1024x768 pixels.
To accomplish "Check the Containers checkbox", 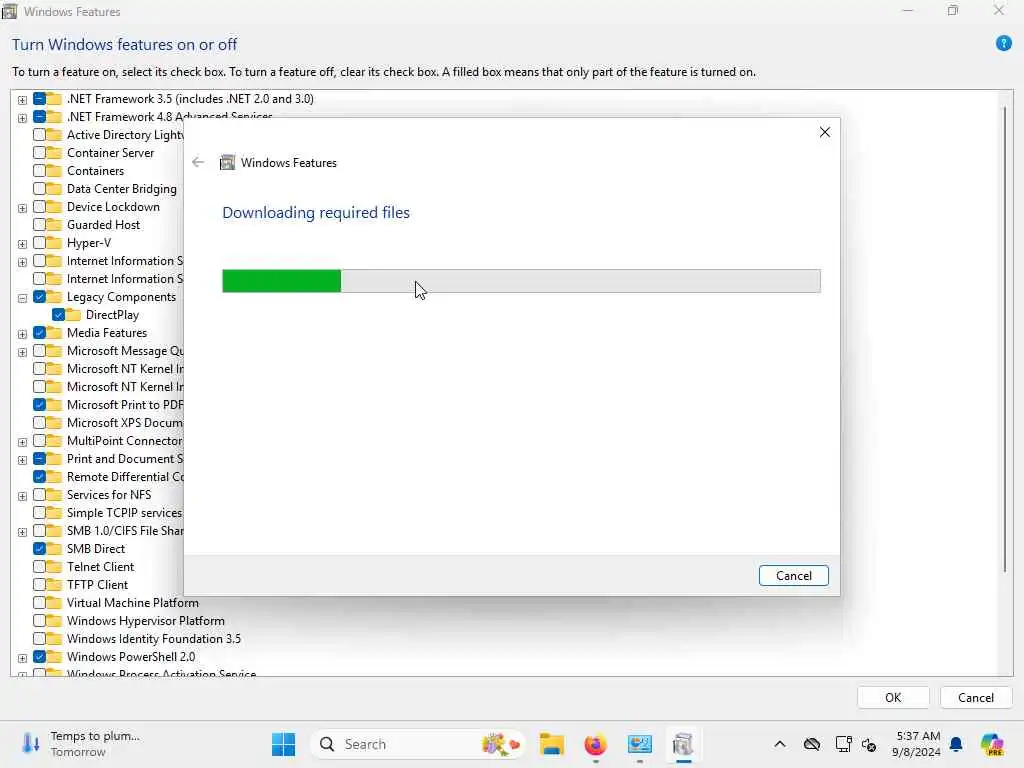I will tap(39, 170).
